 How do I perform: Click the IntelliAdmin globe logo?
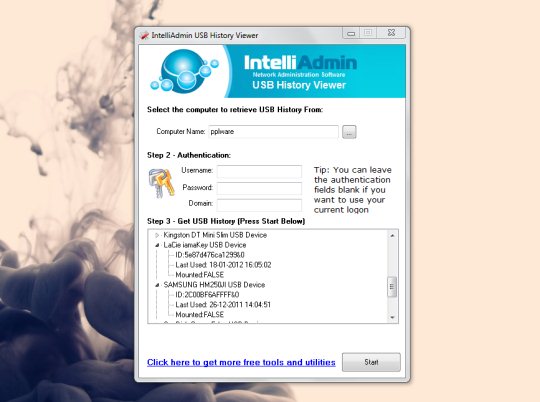[x=185, y=71]
